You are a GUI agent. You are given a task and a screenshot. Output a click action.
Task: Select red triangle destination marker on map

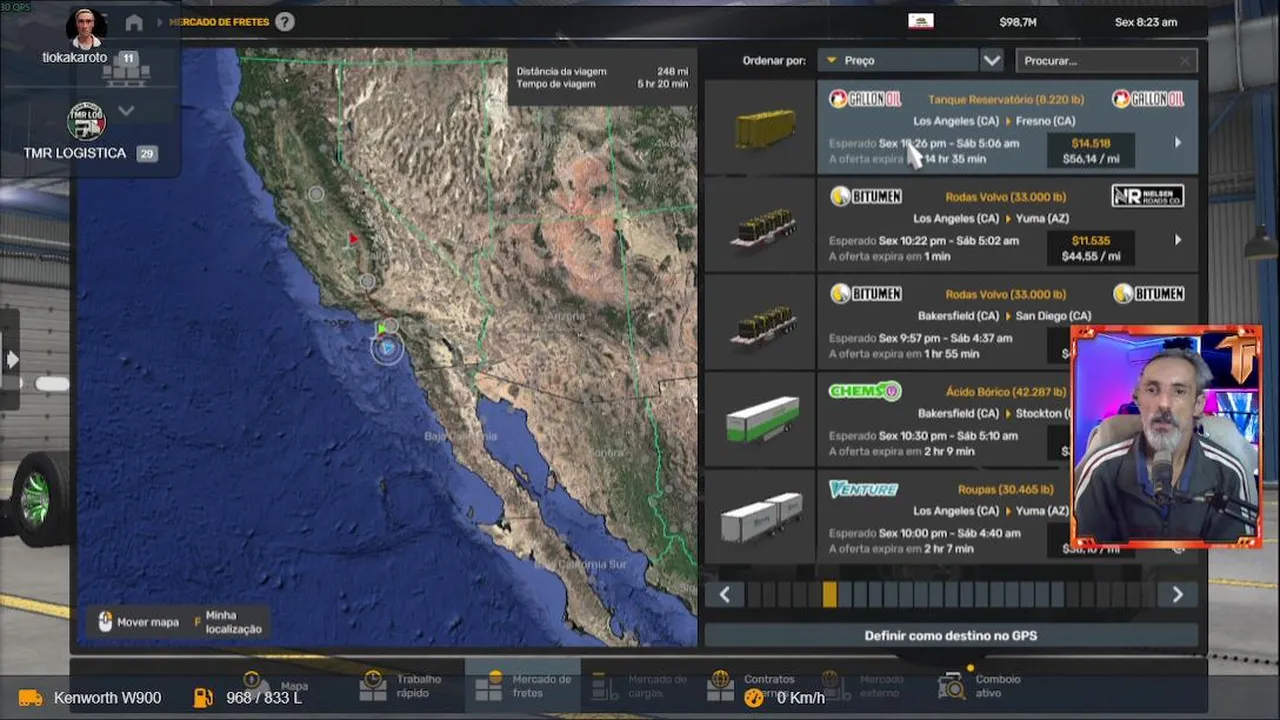coord(353,239)
